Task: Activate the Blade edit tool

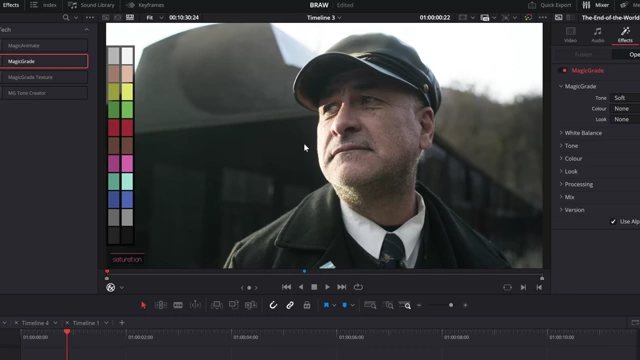Action: (x=178, y=305)
